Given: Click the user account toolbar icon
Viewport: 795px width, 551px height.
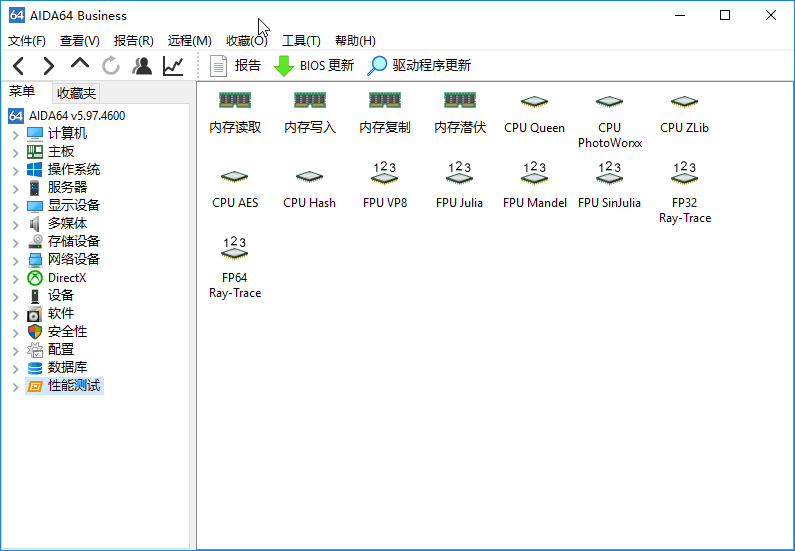Looking at the screenshot, I should pos(142,66).
